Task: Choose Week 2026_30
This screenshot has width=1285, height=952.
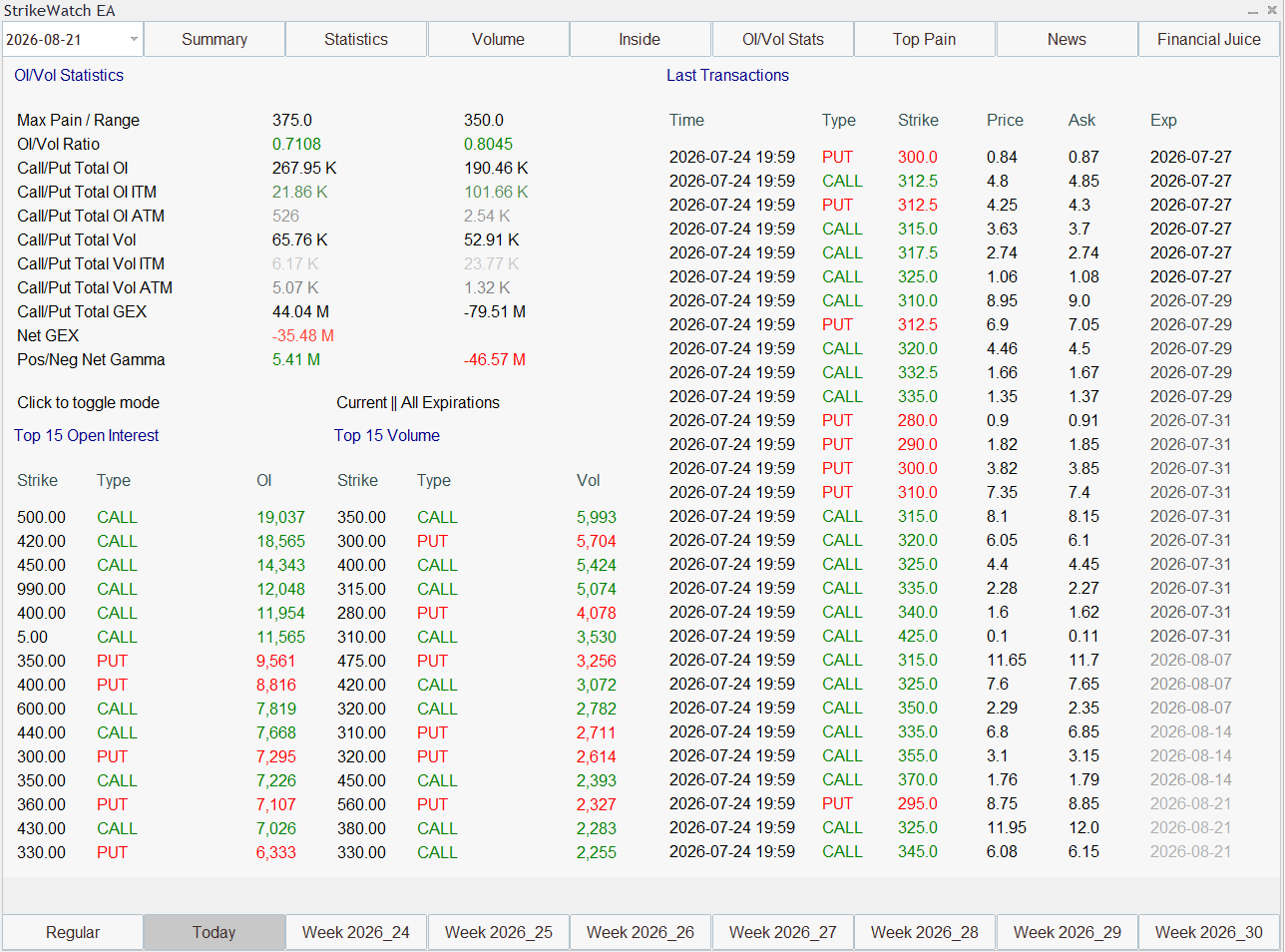Action: click(1209, 932)
